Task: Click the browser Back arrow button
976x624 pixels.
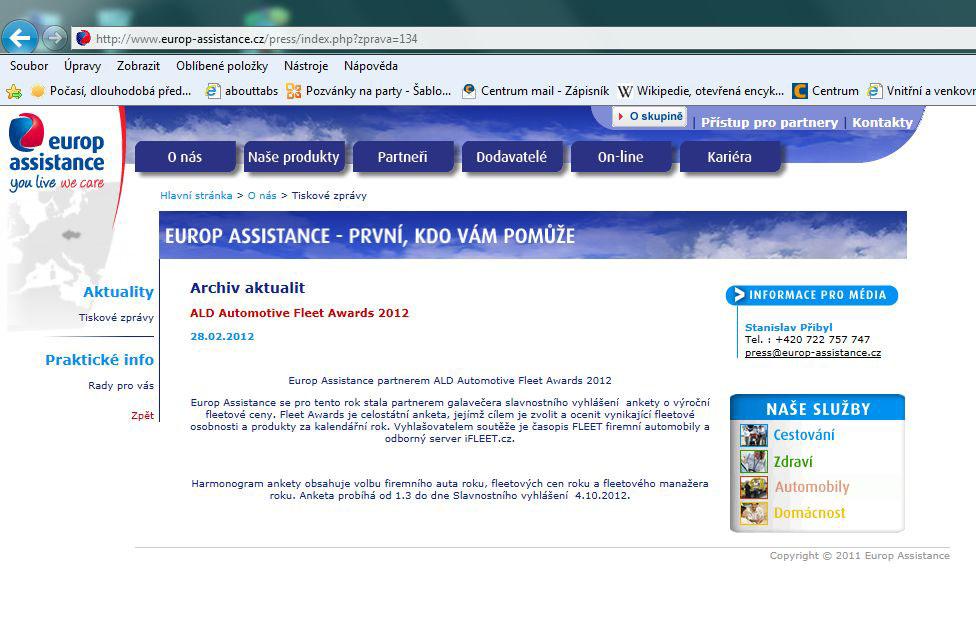Action: [19, 39]
